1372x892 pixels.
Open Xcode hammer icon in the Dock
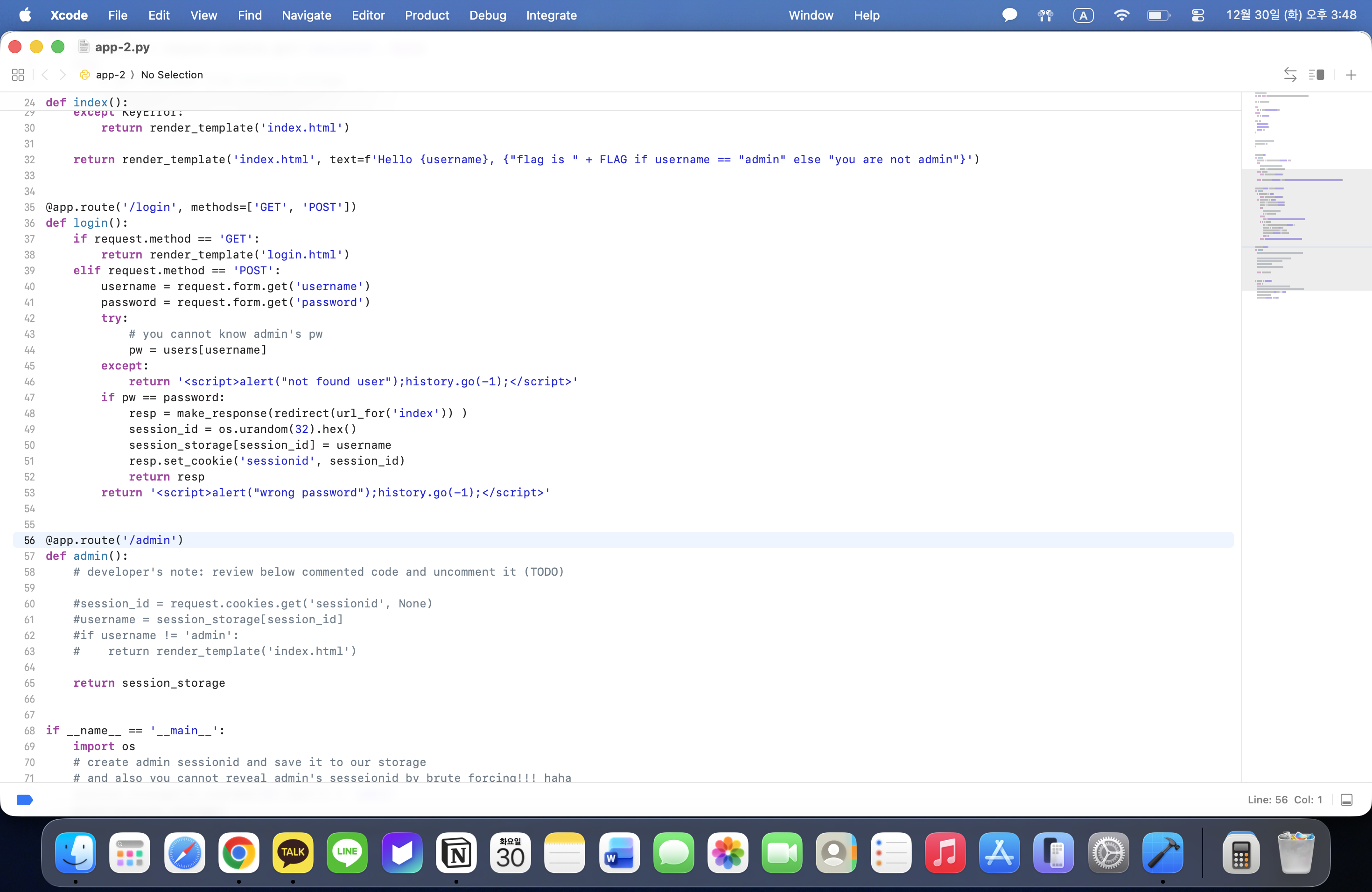pyautogui.click(x=1162, y=853)
